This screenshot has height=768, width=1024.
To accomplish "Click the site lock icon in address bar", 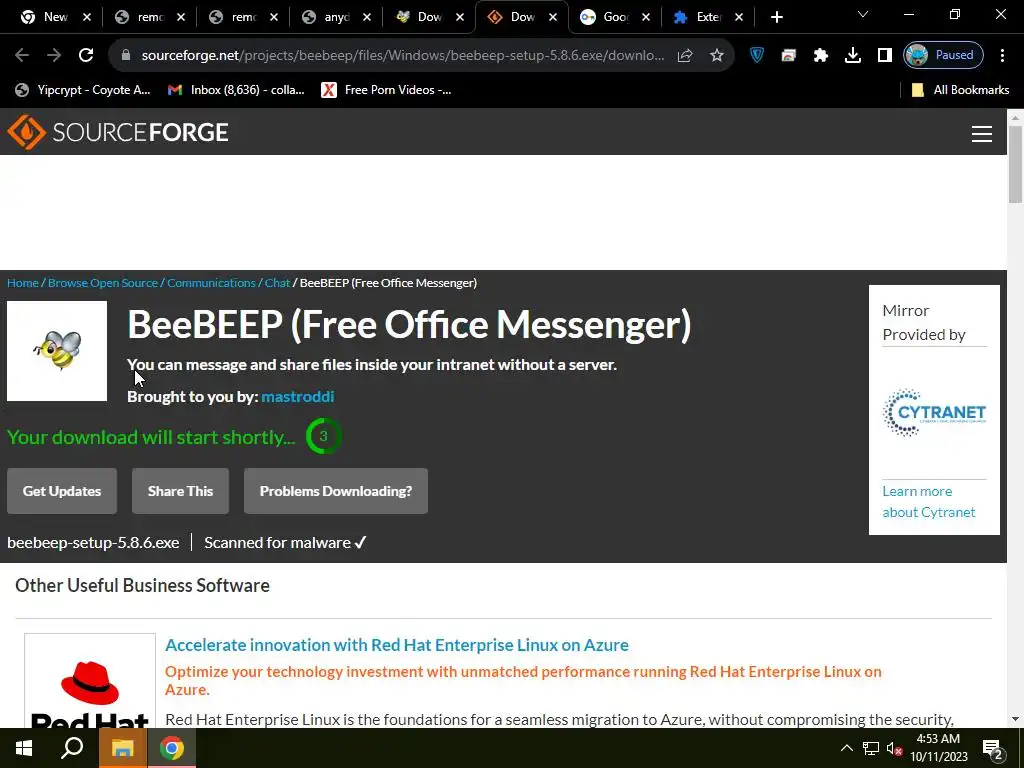I will click(125, 56).
